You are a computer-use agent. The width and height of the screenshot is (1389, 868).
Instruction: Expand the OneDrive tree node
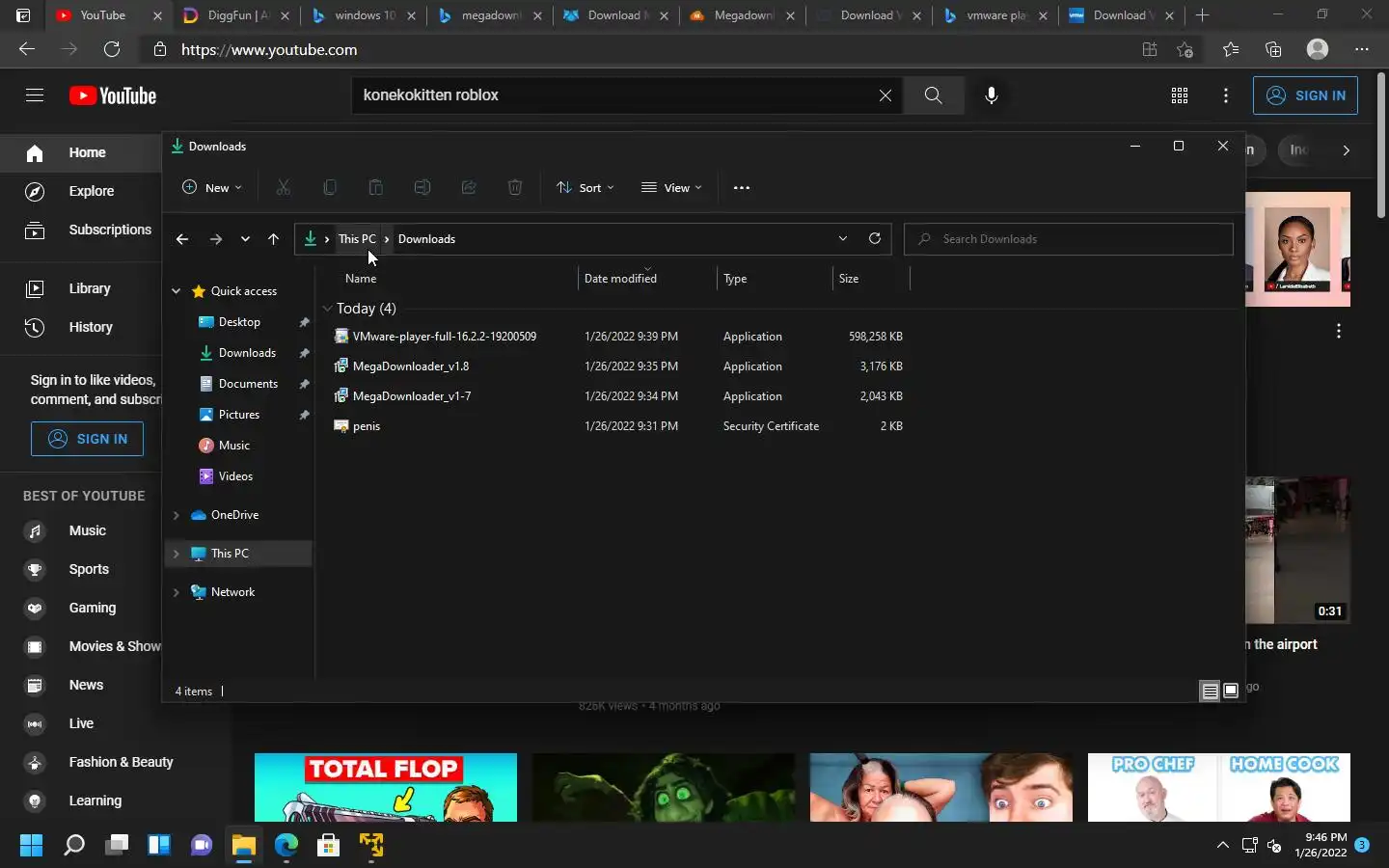click(x=177, y=515)
